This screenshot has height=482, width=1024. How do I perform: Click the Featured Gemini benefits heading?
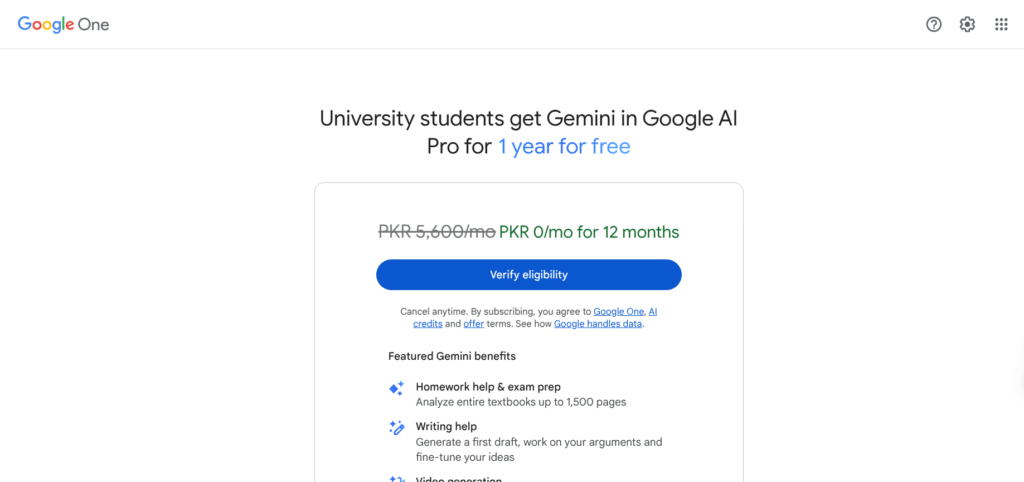click(451, 356)
